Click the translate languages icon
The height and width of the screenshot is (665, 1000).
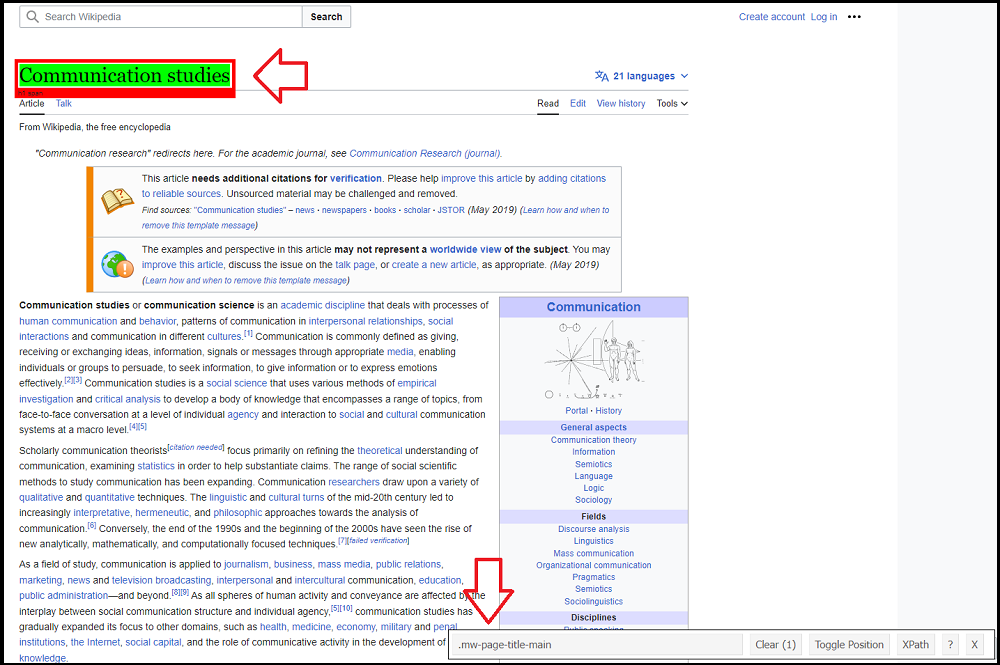[601, 76]
